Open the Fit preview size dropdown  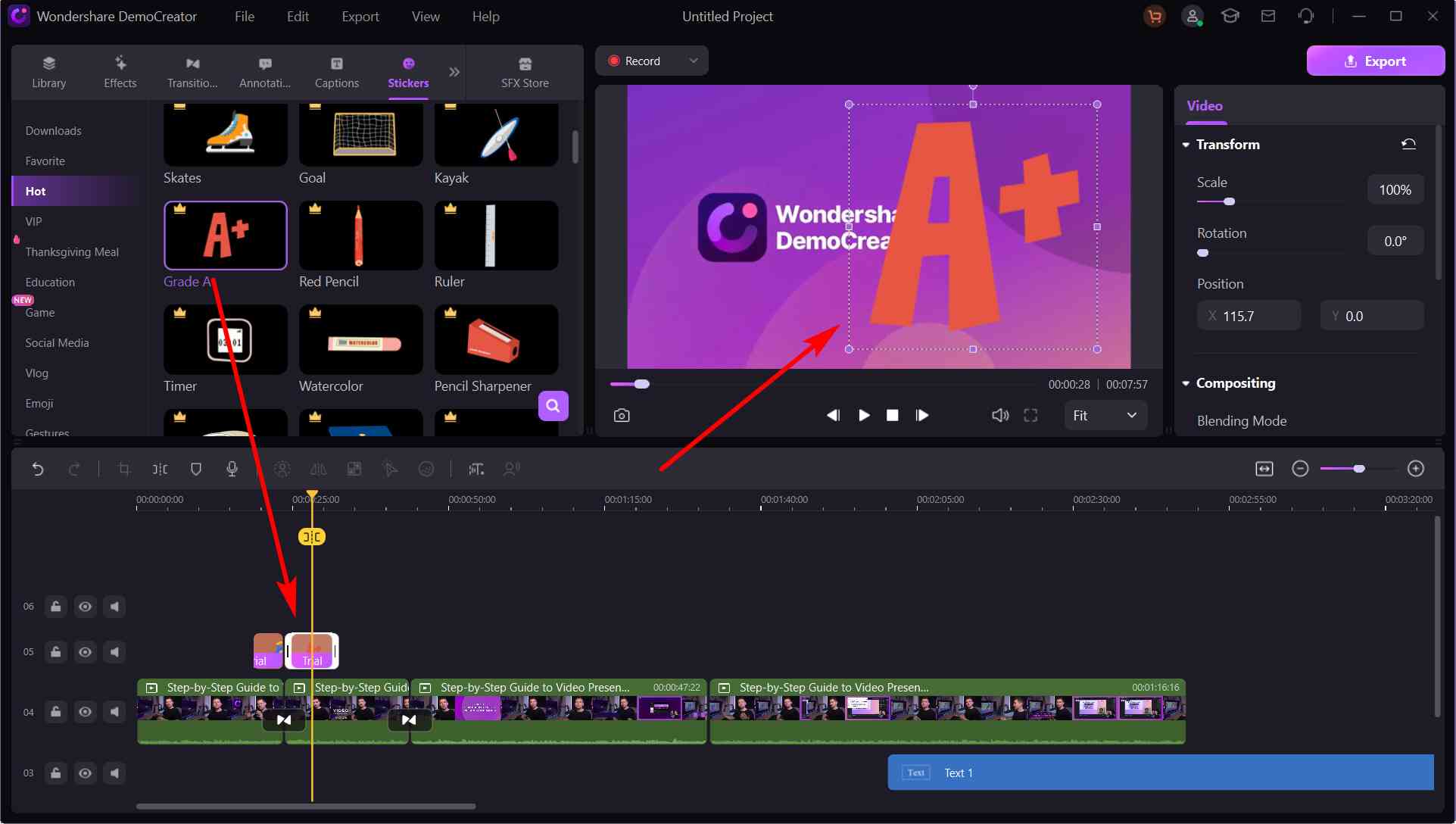click(1105, 416)
